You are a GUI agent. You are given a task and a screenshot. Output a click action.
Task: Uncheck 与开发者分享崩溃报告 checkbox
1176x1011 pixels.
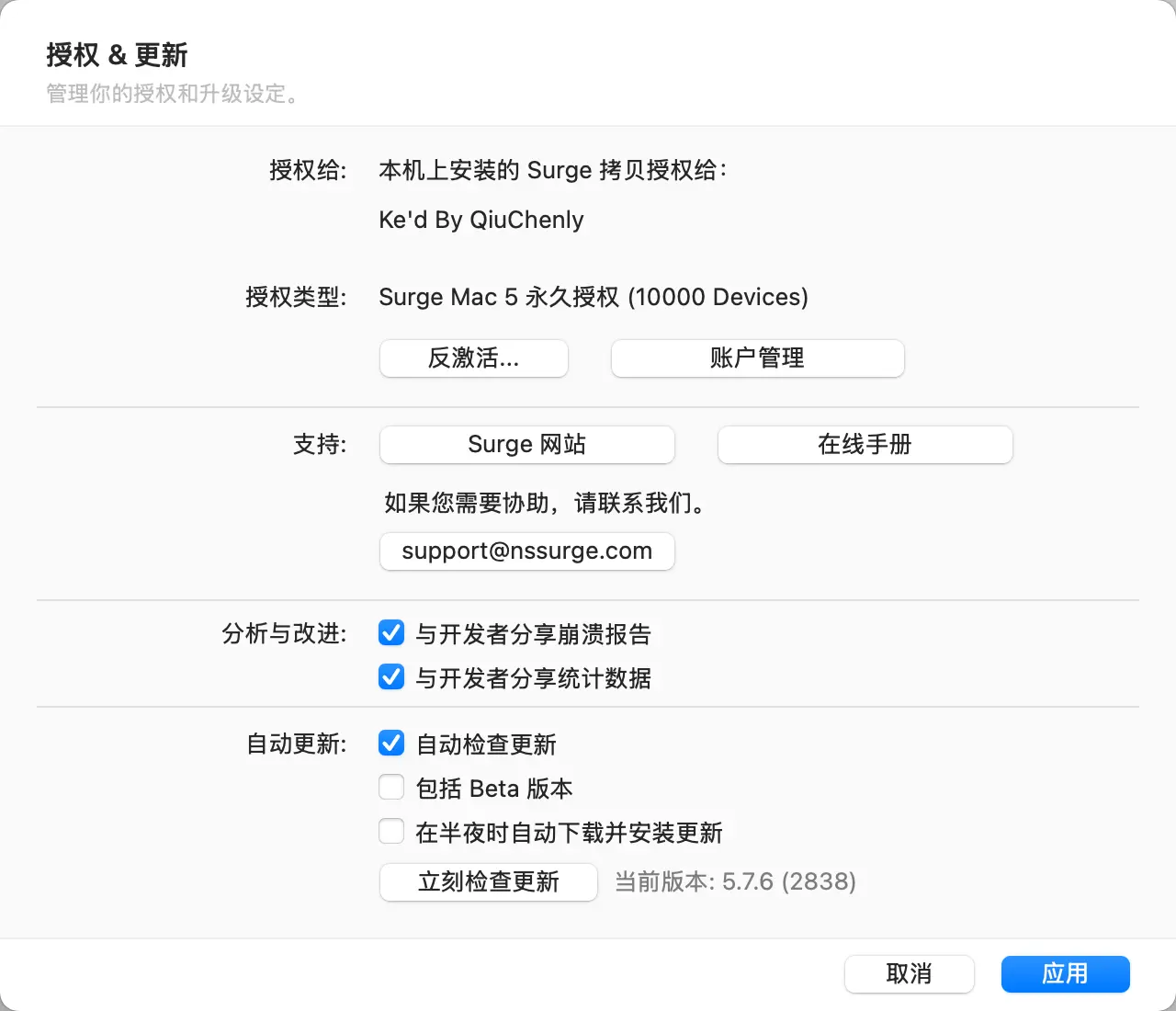(x=391, y=633)
